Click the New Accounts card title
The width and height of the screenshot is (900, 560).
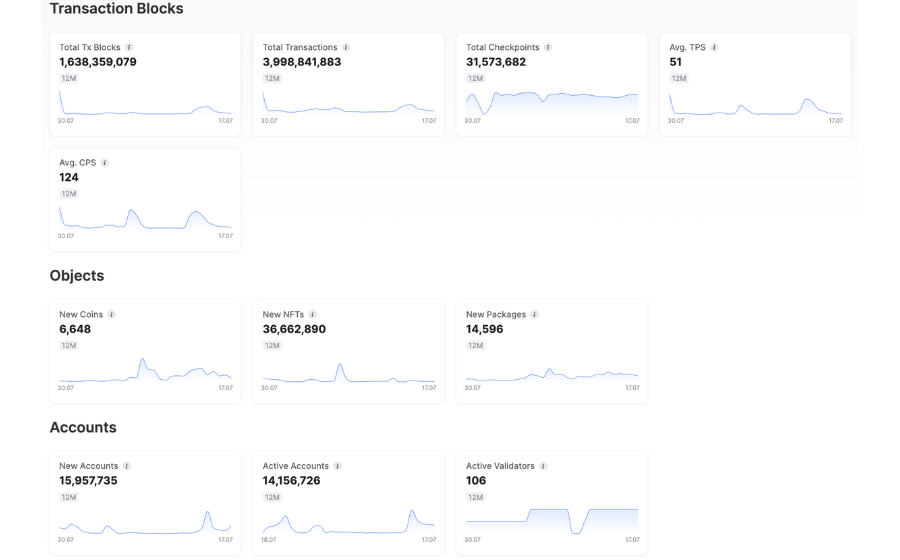pos(89,466)
